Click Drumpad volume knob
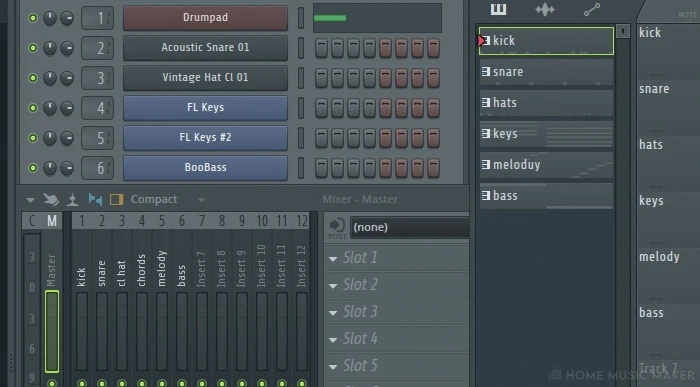Viewport: 700px width, 387px height. coord(67,18)
